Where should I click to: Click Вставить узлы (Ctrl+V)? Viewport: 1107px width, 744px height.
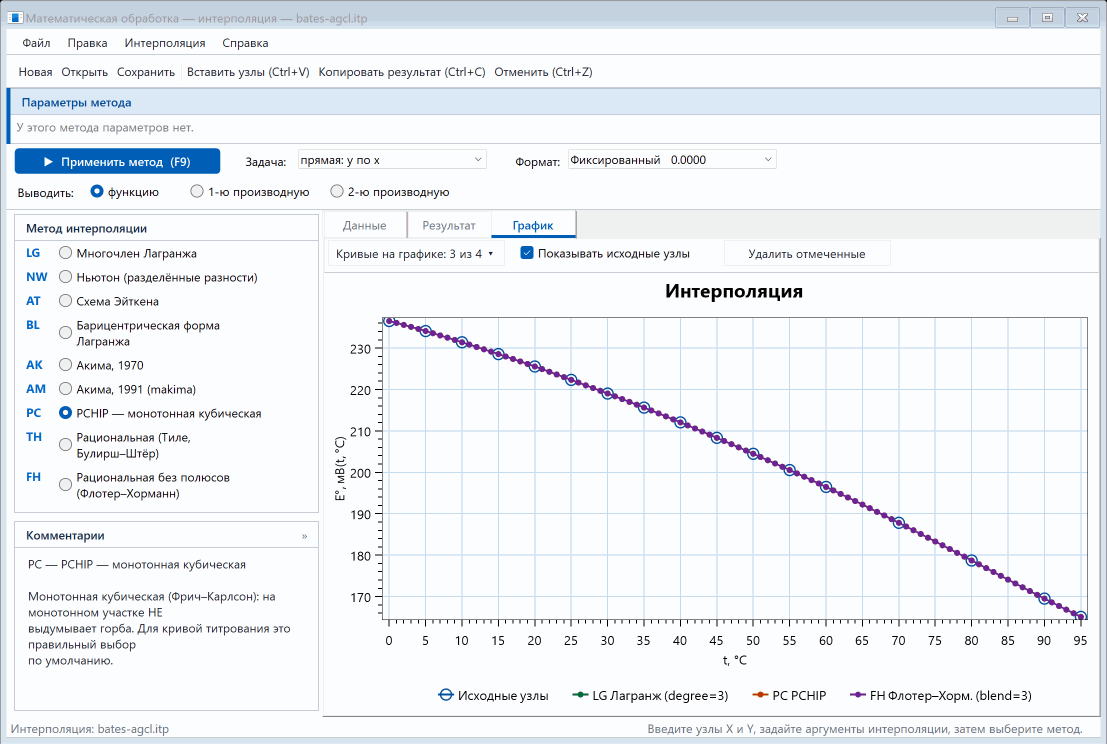[249, 72]
